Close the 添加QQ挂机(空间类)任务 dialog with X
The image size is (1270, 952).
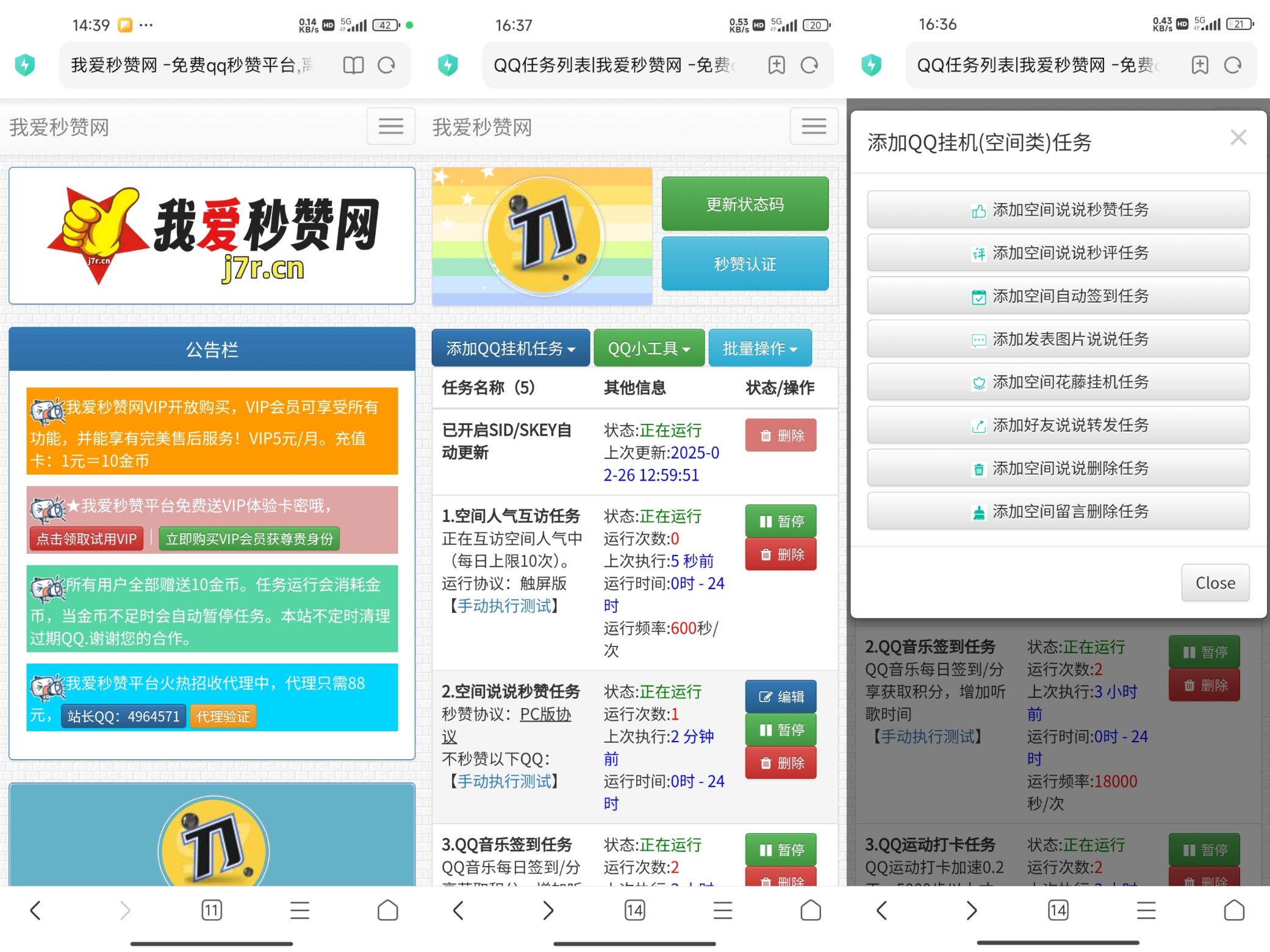pyautogui.click(x=1238, y=137)
